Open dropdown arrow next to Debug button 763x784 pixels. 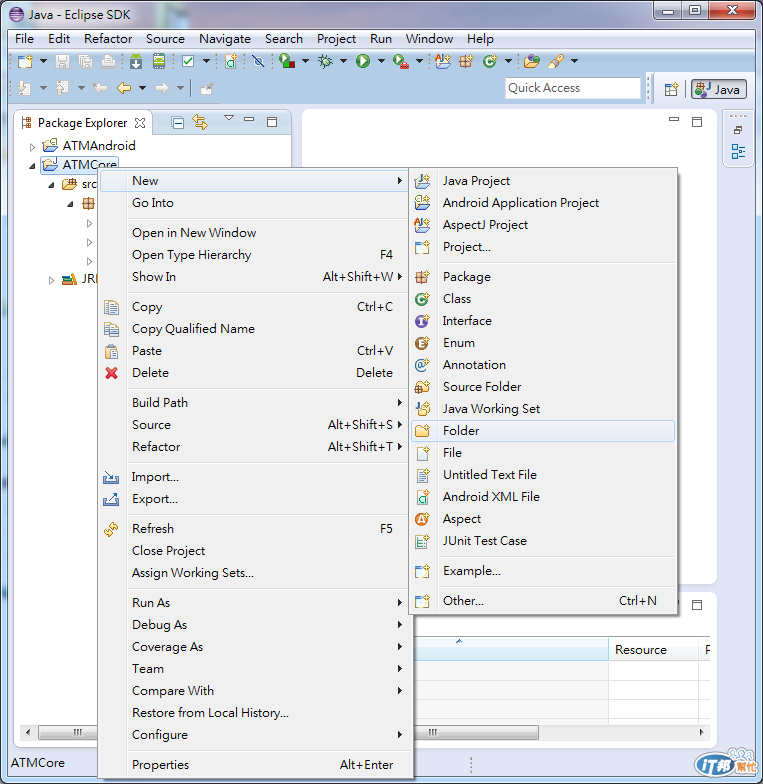coord(343,61)
